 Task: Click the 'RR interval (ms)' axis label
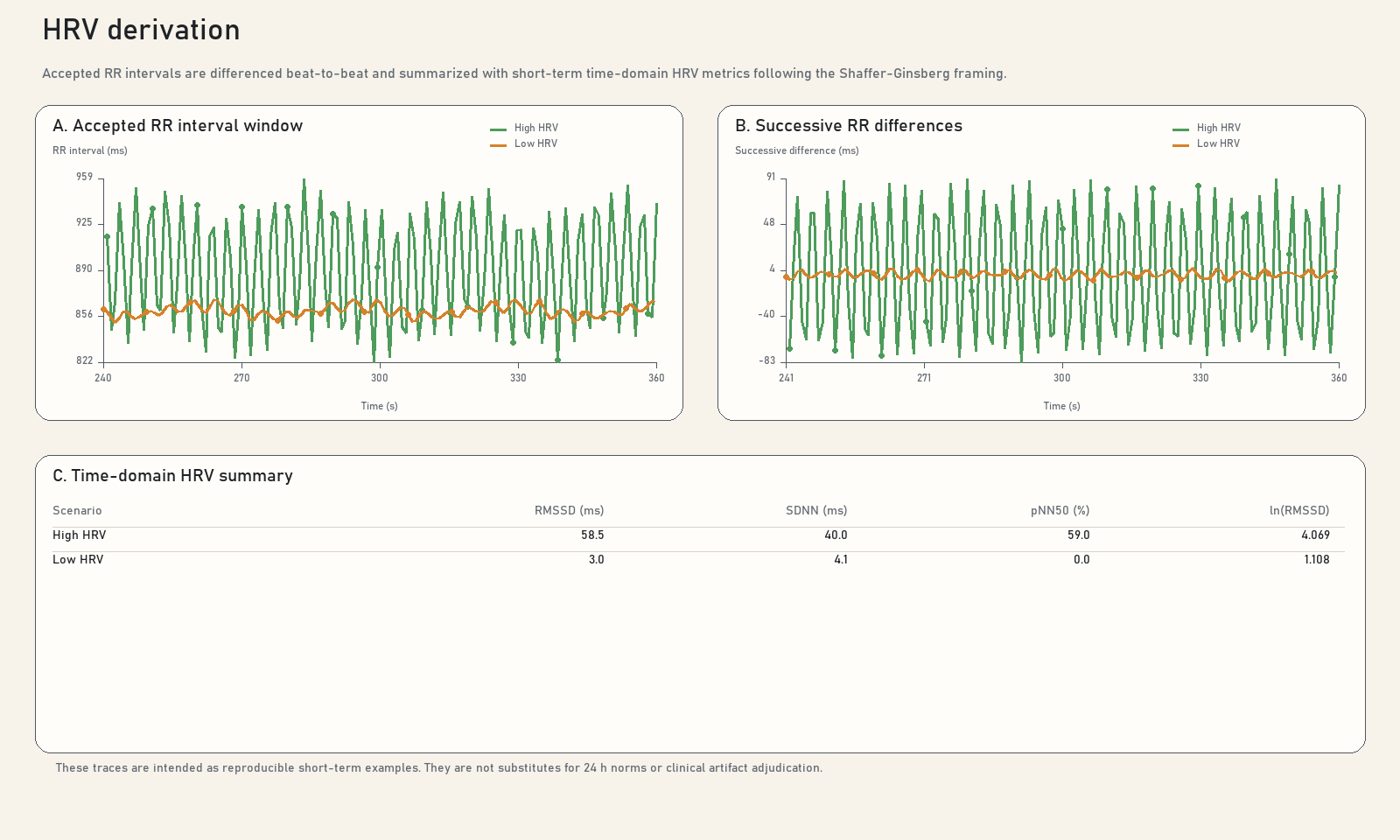tap(90, 150)
